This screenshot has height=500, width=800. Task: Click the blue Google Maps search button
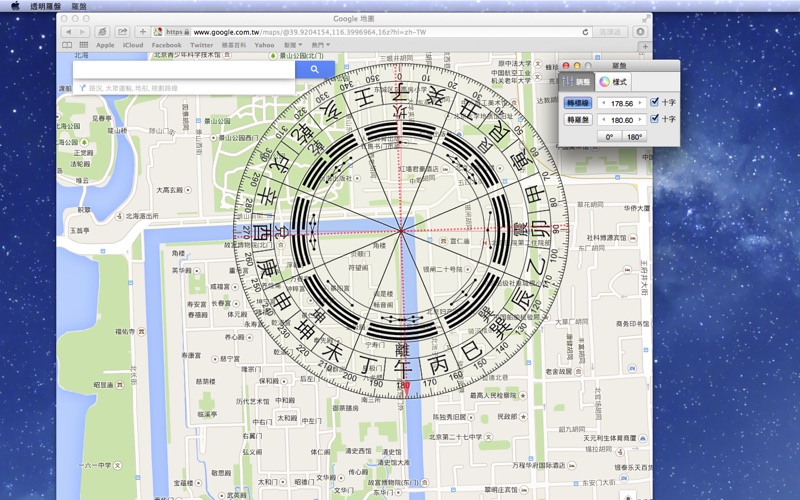coord(314,70)
